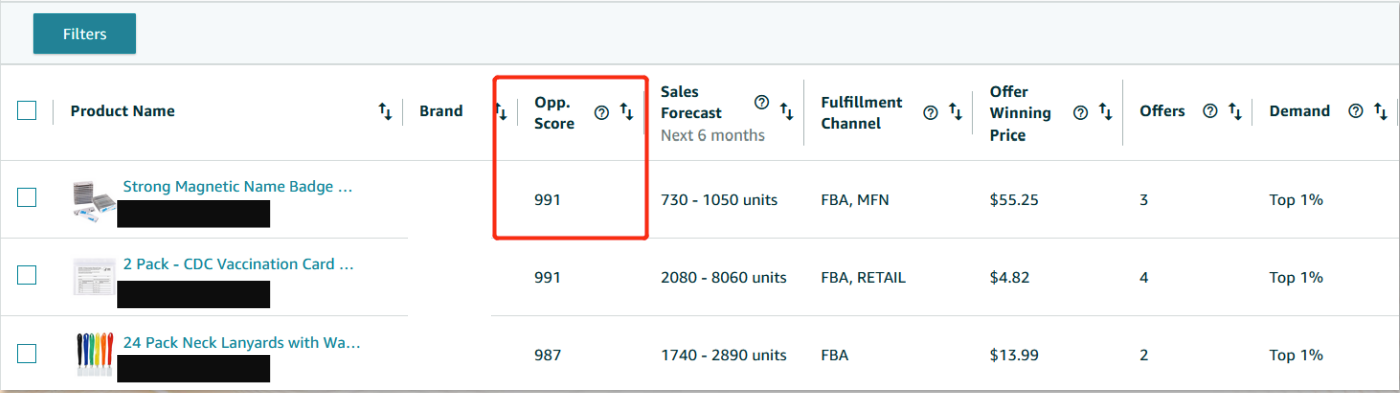Sort the table by Product Name

pos(385,112)
